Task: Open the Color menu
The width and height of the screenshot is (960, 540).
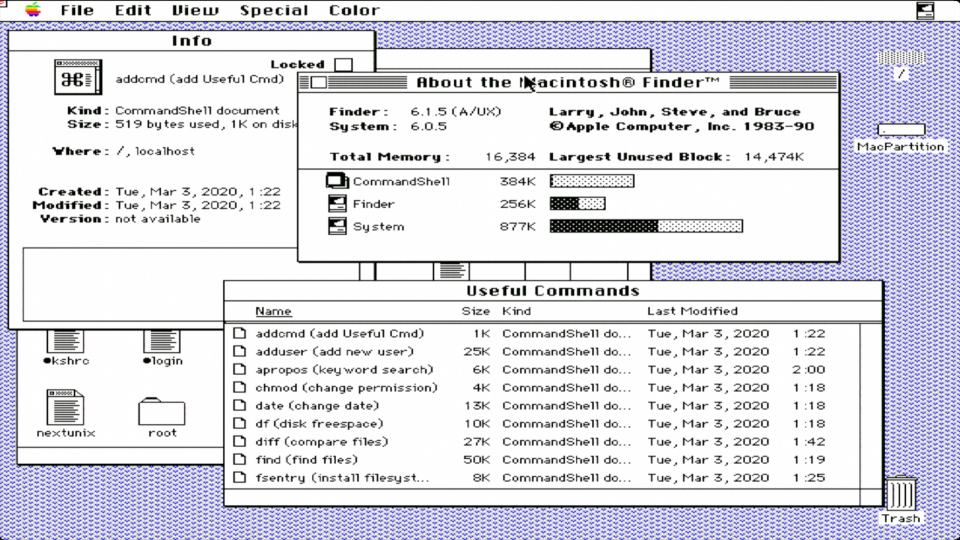Action: (354, 10)
